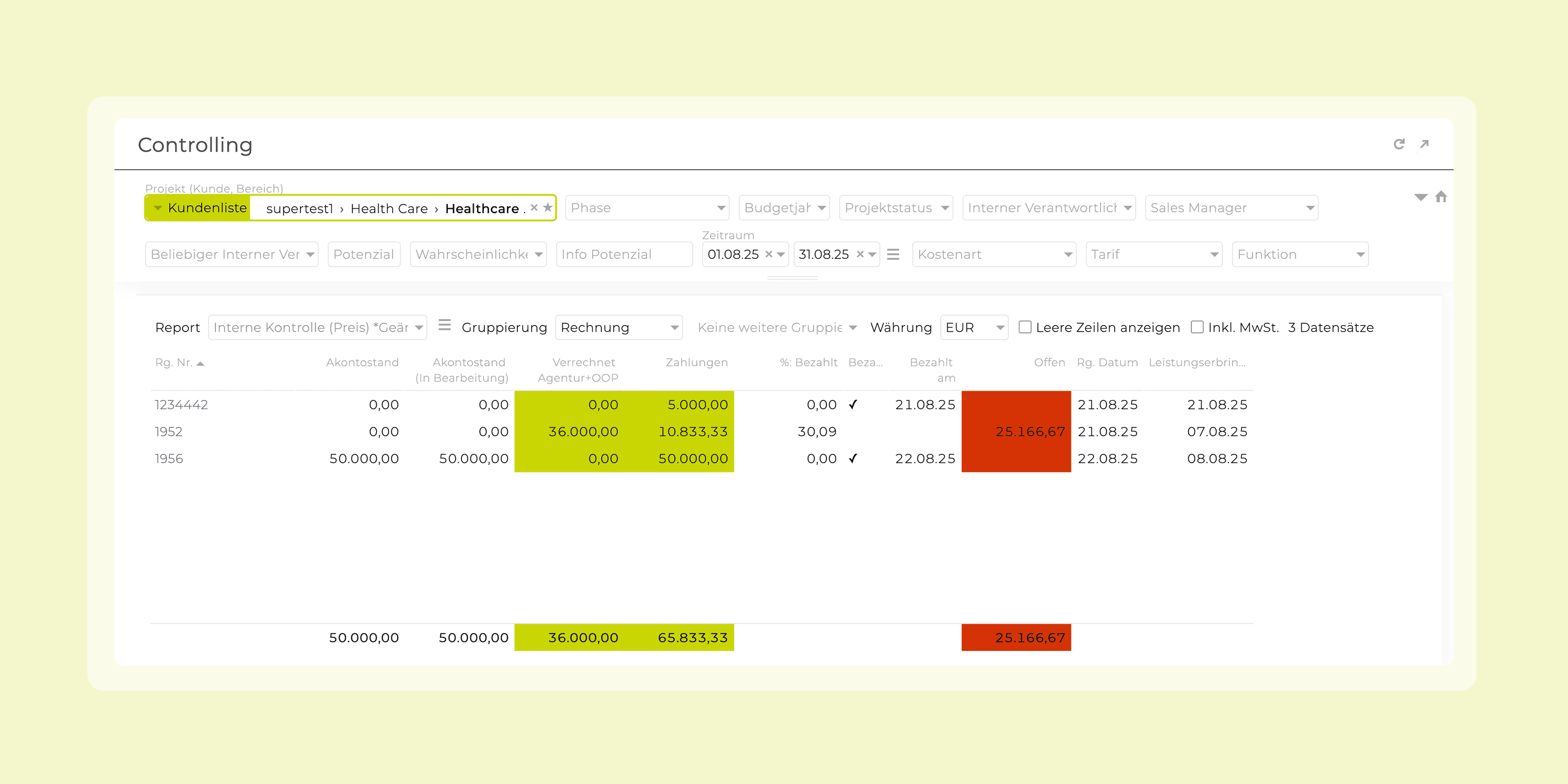Open Controlling in a new window arrow icon

click(x=1424, y=144)
